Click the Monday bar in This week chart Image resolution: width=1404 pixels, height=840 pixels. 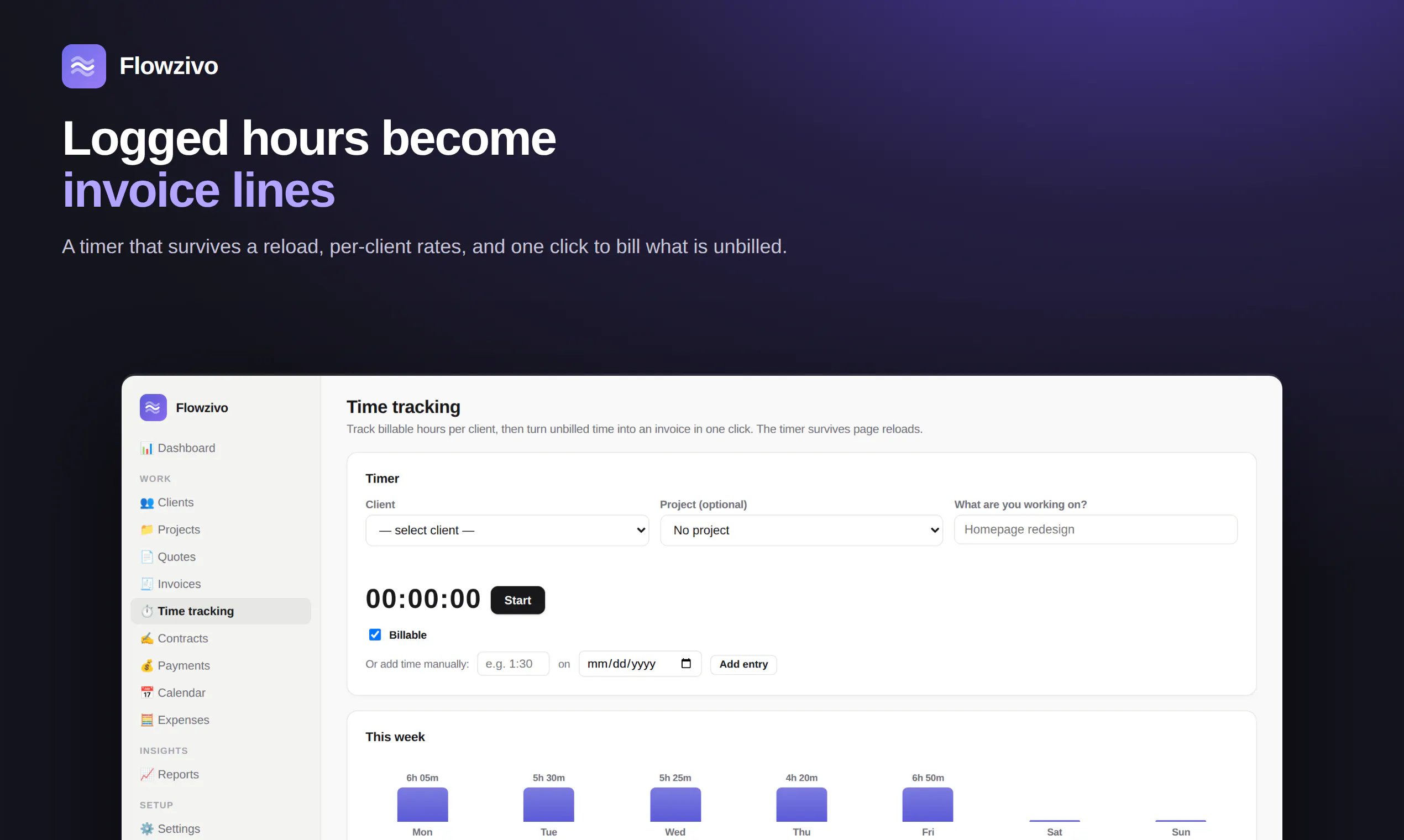[x=422, y=804]
